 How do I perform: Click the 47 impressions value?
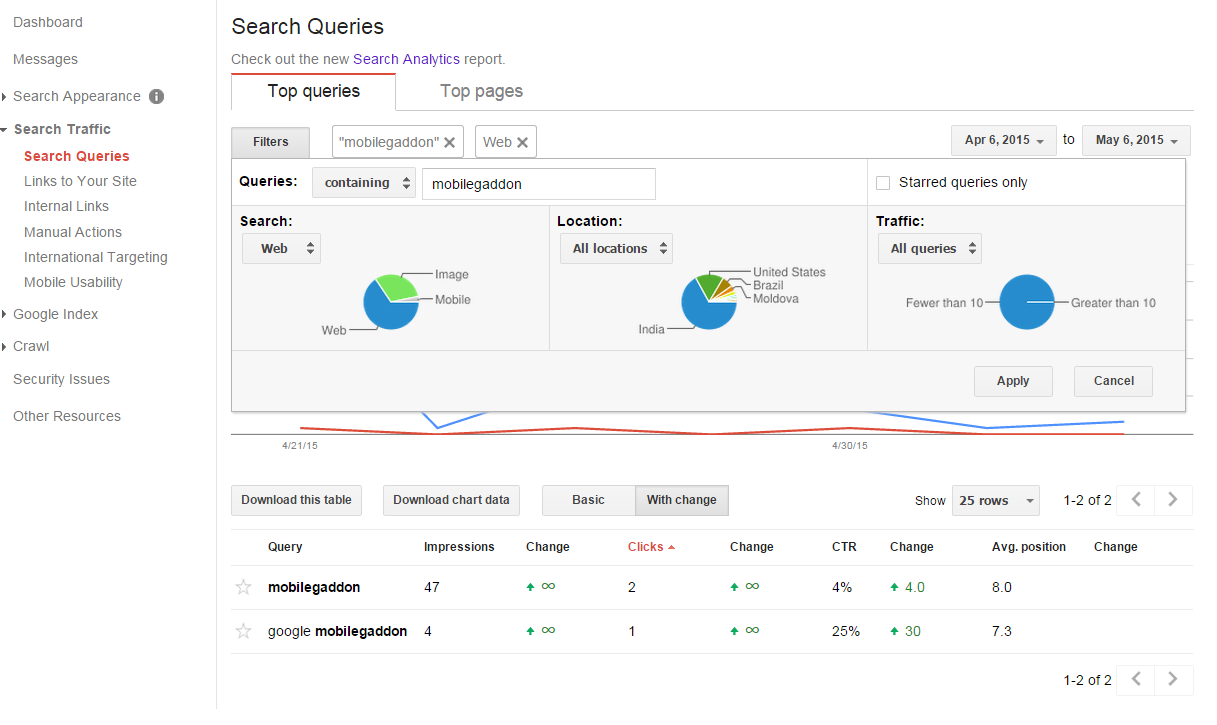[432, 587]
